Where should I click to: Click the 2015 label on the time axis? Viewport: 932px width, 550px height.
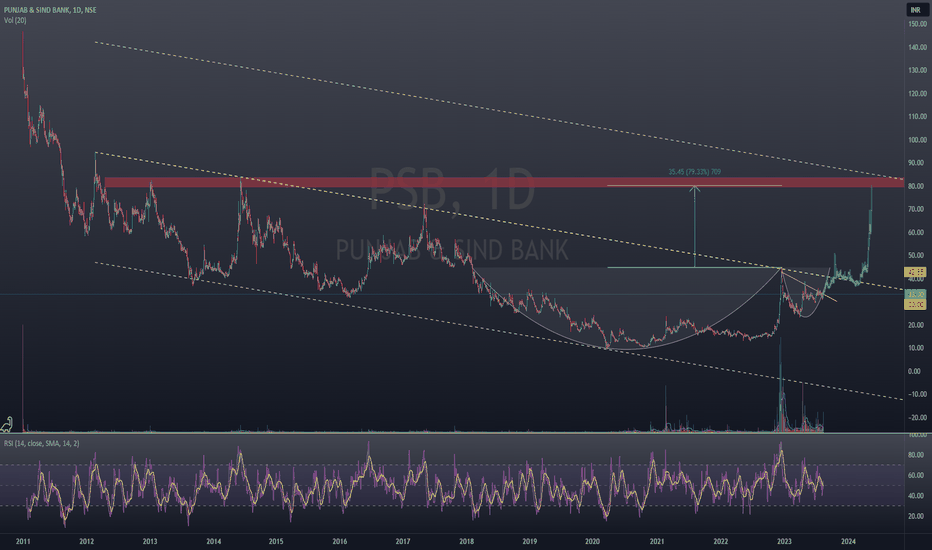tap(276, 542)
